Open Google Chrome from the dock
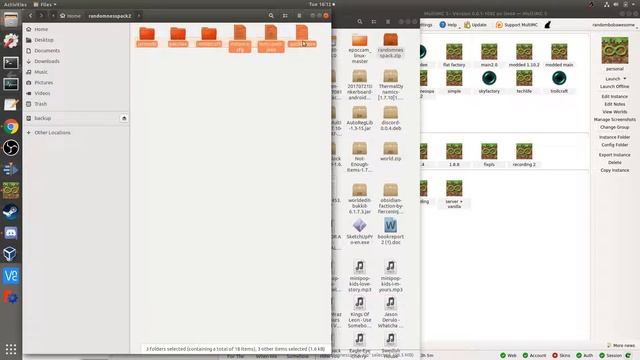 click(x=11, y=127)
